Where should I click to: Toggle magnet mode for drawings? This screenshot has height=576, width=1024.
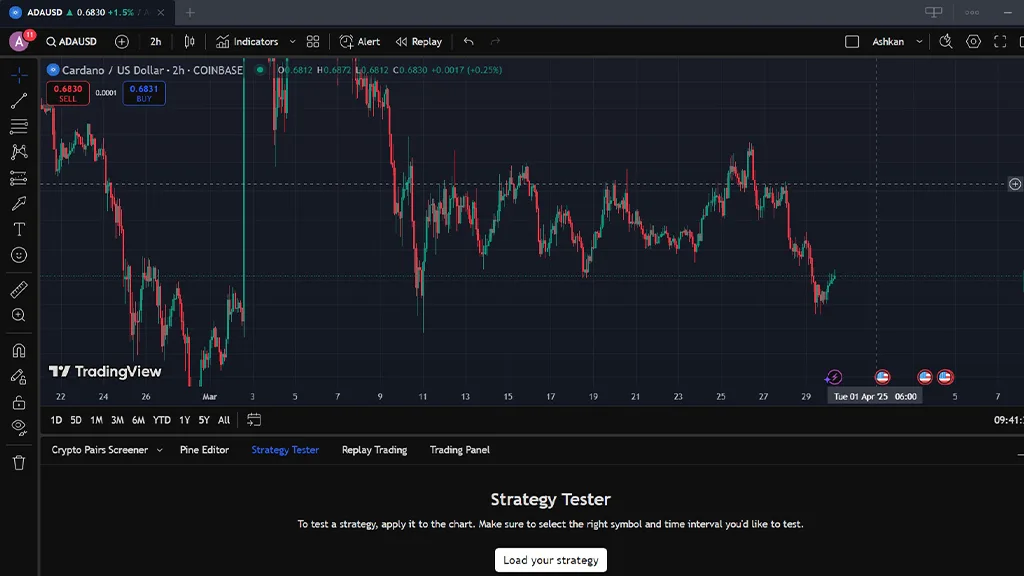(x=18, y=351)
